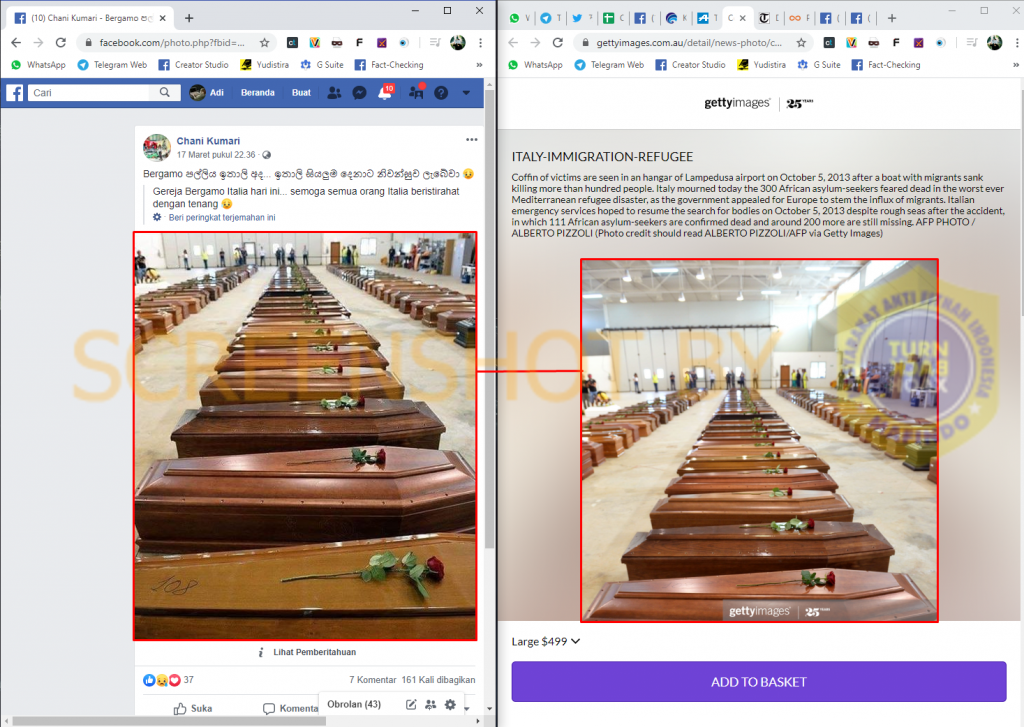Open the reactions count showing 37

168,680
